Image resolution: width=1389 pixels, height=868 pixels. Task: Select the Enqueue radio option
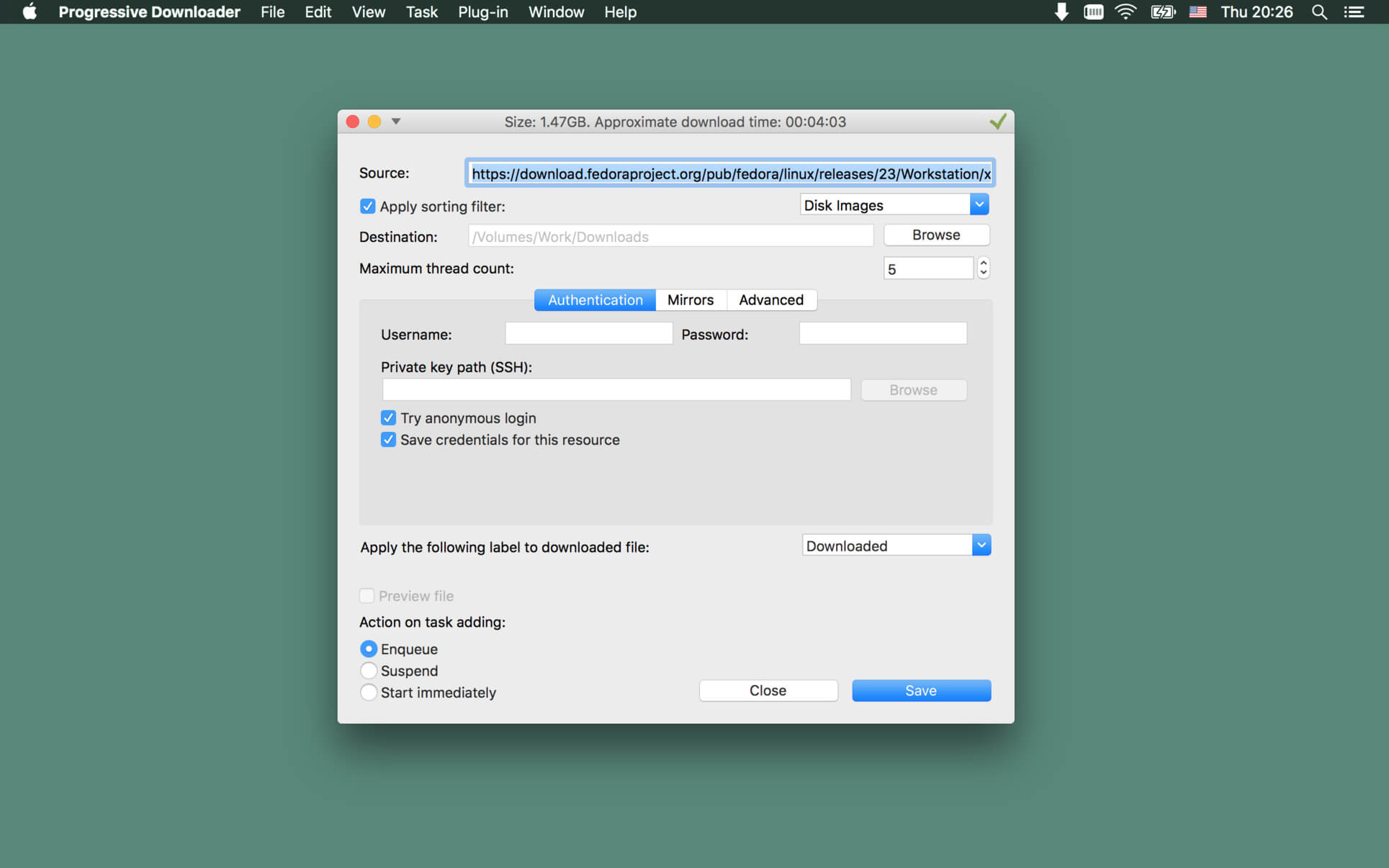368,649
